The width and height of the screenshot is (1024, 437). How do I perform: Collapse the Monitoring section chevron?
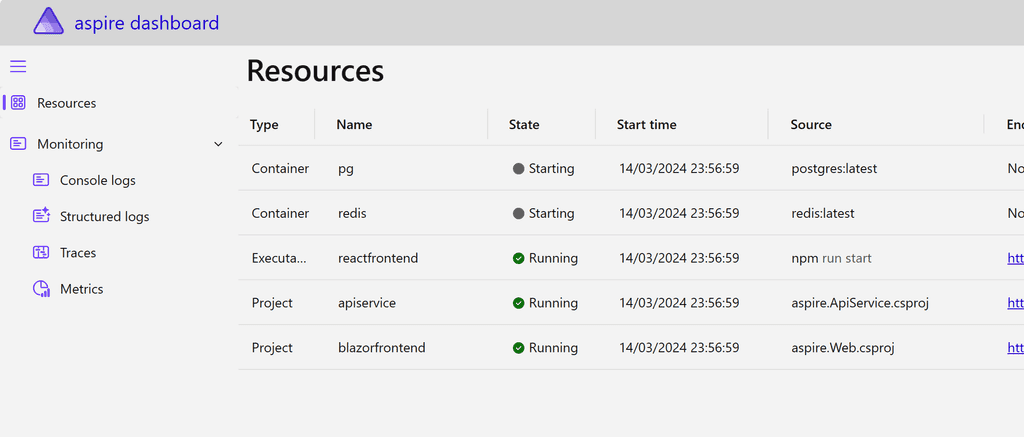[219, 144]
